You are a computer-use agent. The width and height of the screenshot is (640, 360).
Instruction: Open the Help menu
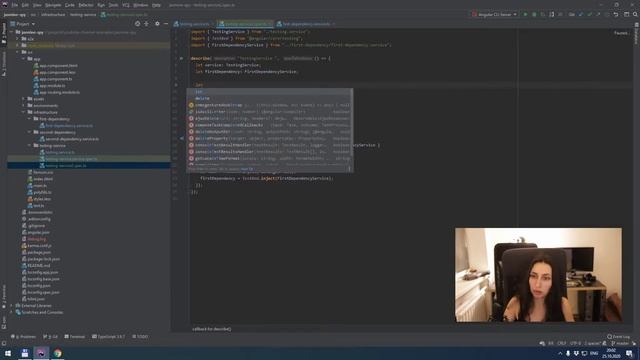[156, 5]
